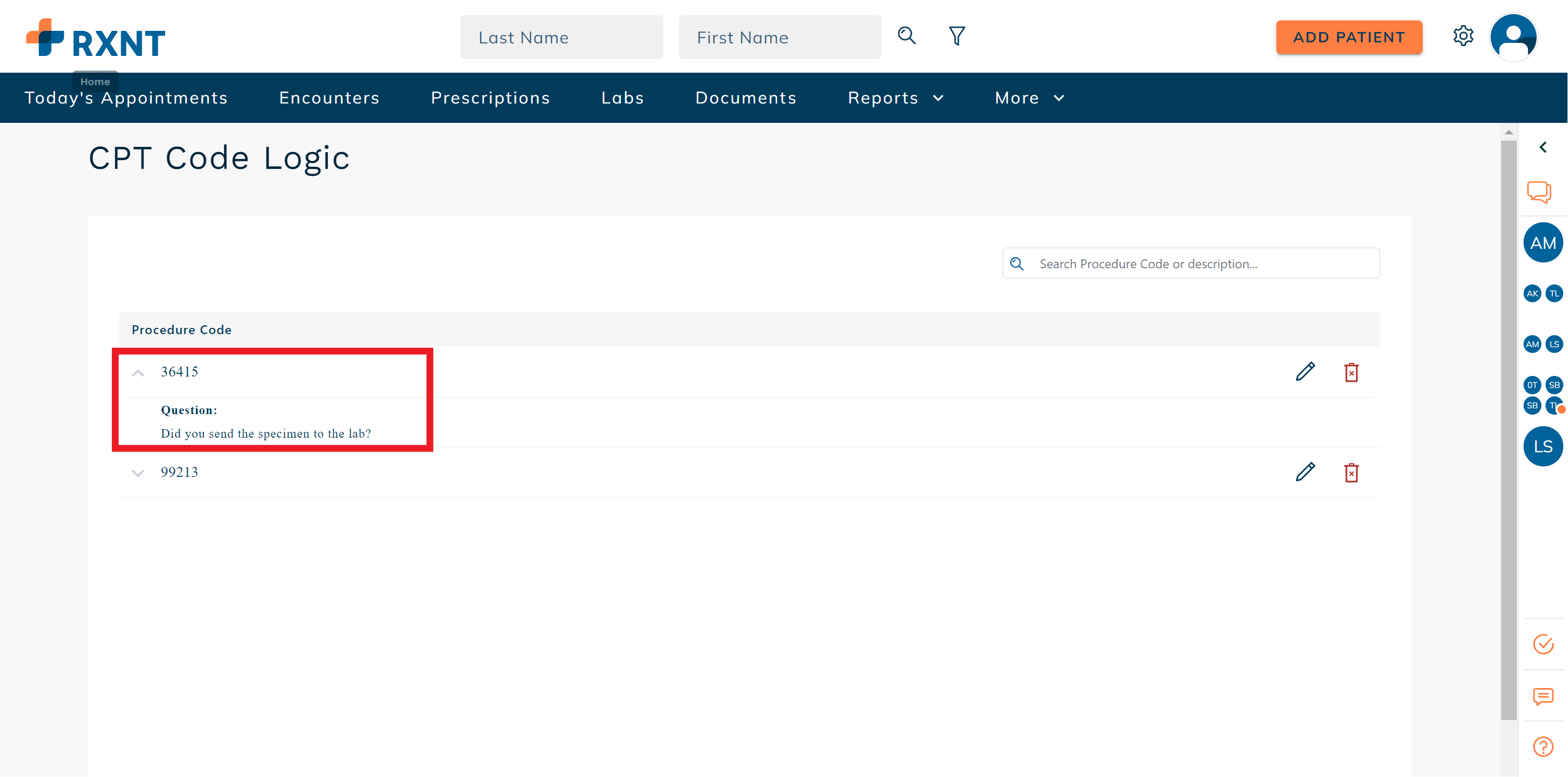The height and width of the screenshot is (777, 1568).
Task: Open the patient filter funnel icon
Action: [x=956, y=36]
